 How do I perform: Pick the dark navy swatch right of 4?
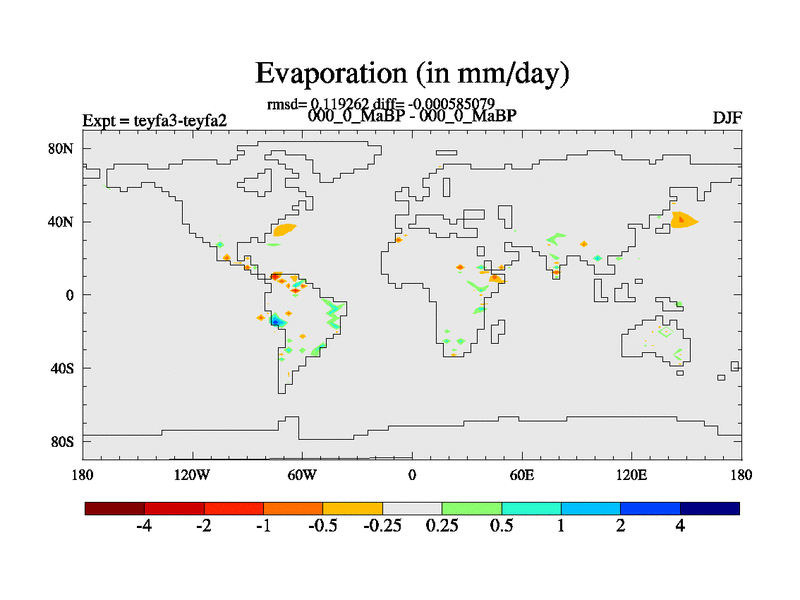click(x=710, y=508)
